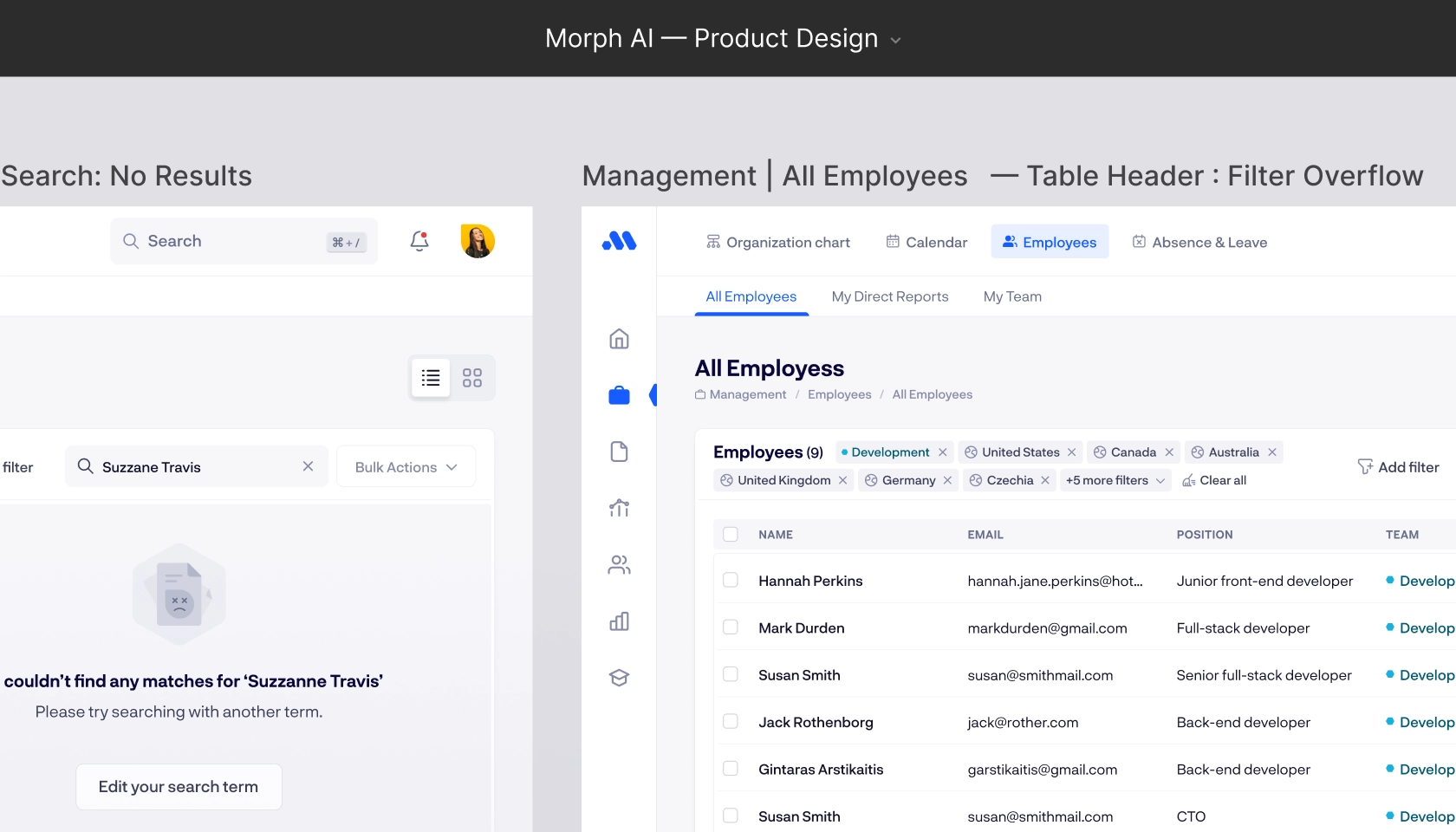The image size is (1456, 832).
Task: Click the Edit your search term button
Action: click(x=179, y=787)
